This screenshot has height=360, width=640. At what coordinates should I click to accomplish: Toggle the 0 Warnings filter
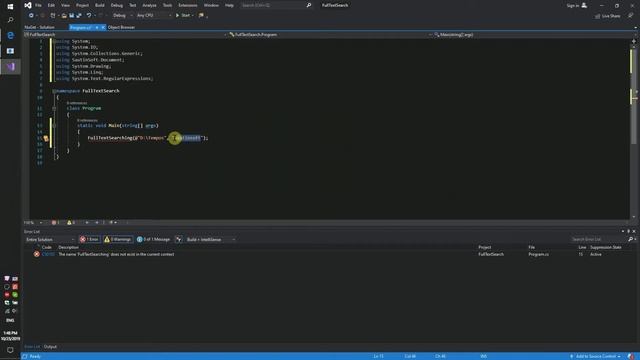[118, 240]
